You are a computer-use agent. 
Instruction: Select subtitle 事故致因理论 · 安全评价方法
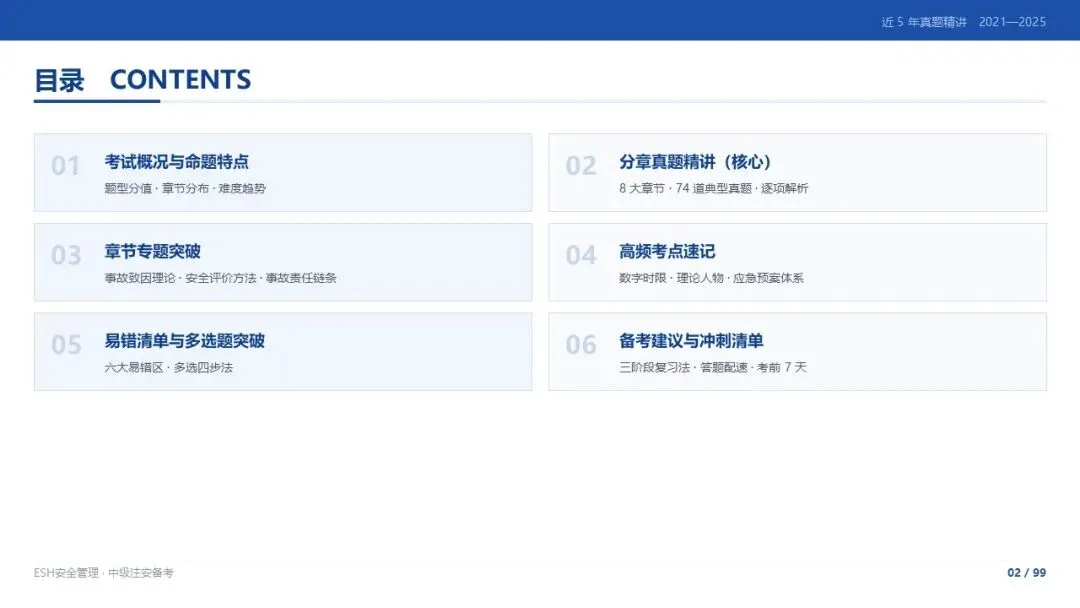pos(180,278)
